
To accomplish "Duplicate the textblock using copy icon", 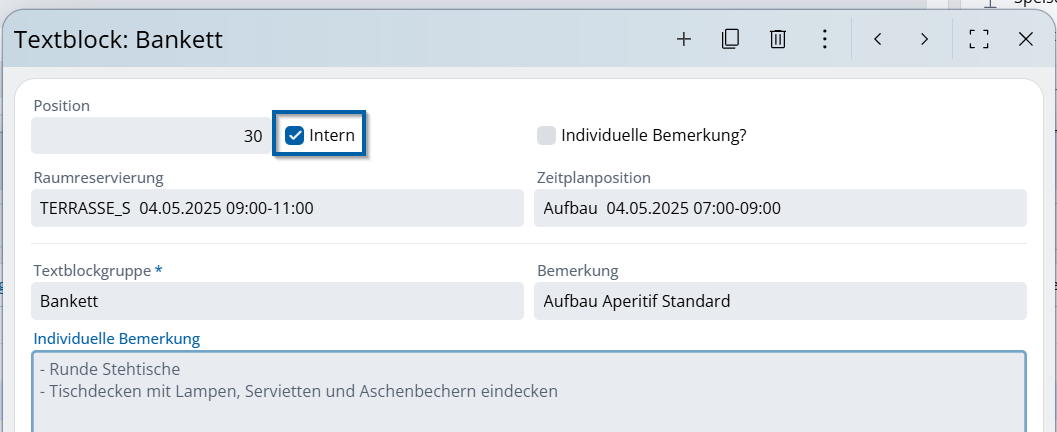I will pos(730,39).
